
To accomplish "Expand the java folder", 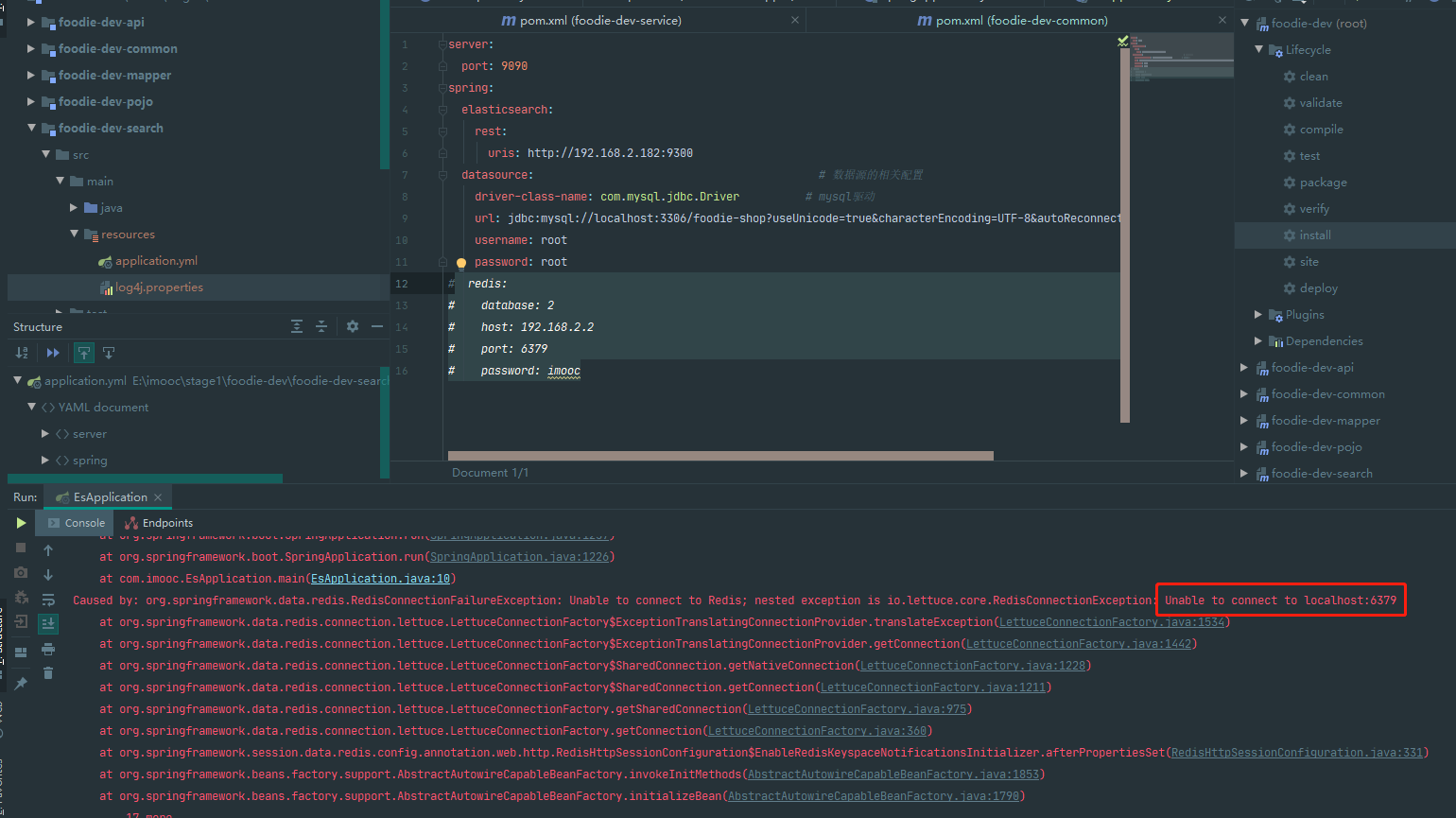I will [x=74, y=207].
